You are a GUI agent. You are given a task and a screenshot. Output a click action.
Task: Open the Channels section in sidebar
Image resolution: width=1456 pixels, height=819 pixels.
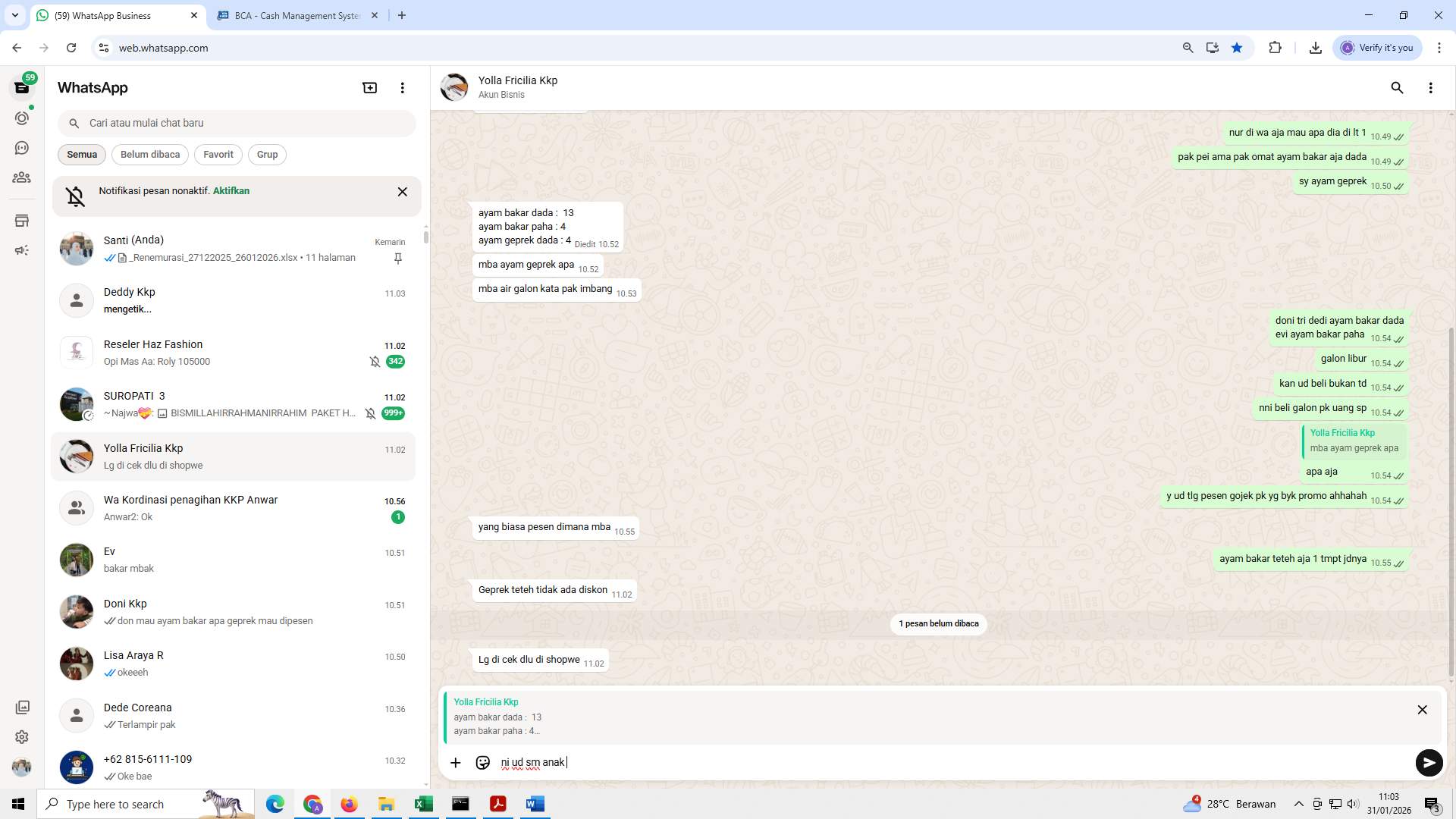pos(22,147)
